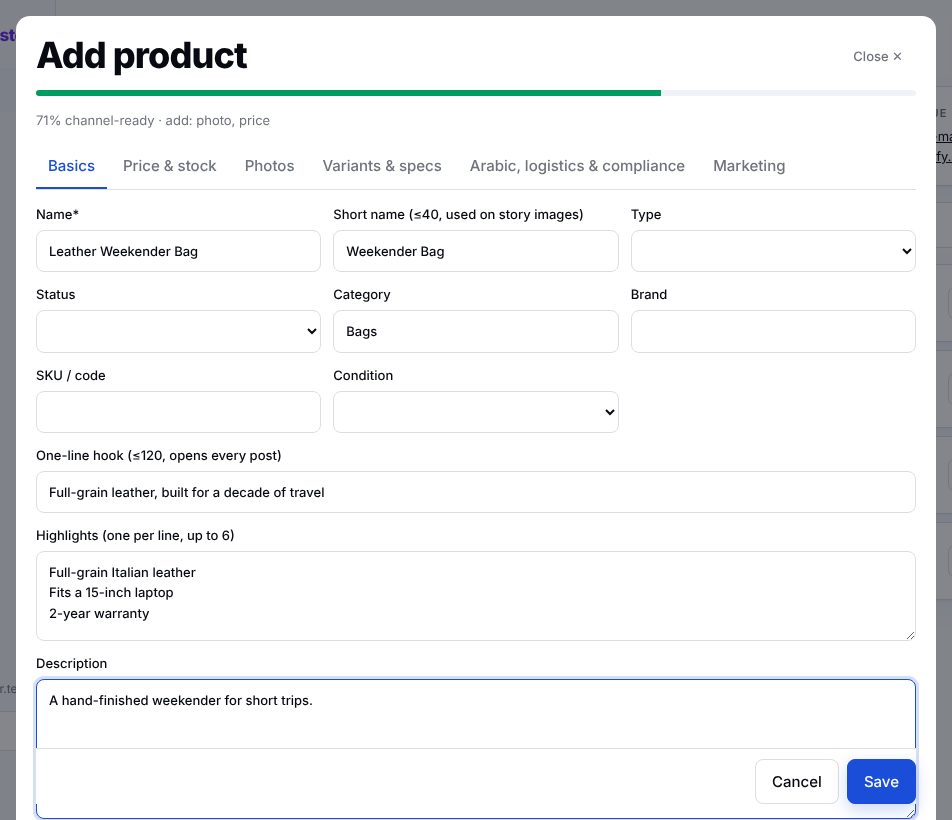Open the Type dropdown

[773, 251]
